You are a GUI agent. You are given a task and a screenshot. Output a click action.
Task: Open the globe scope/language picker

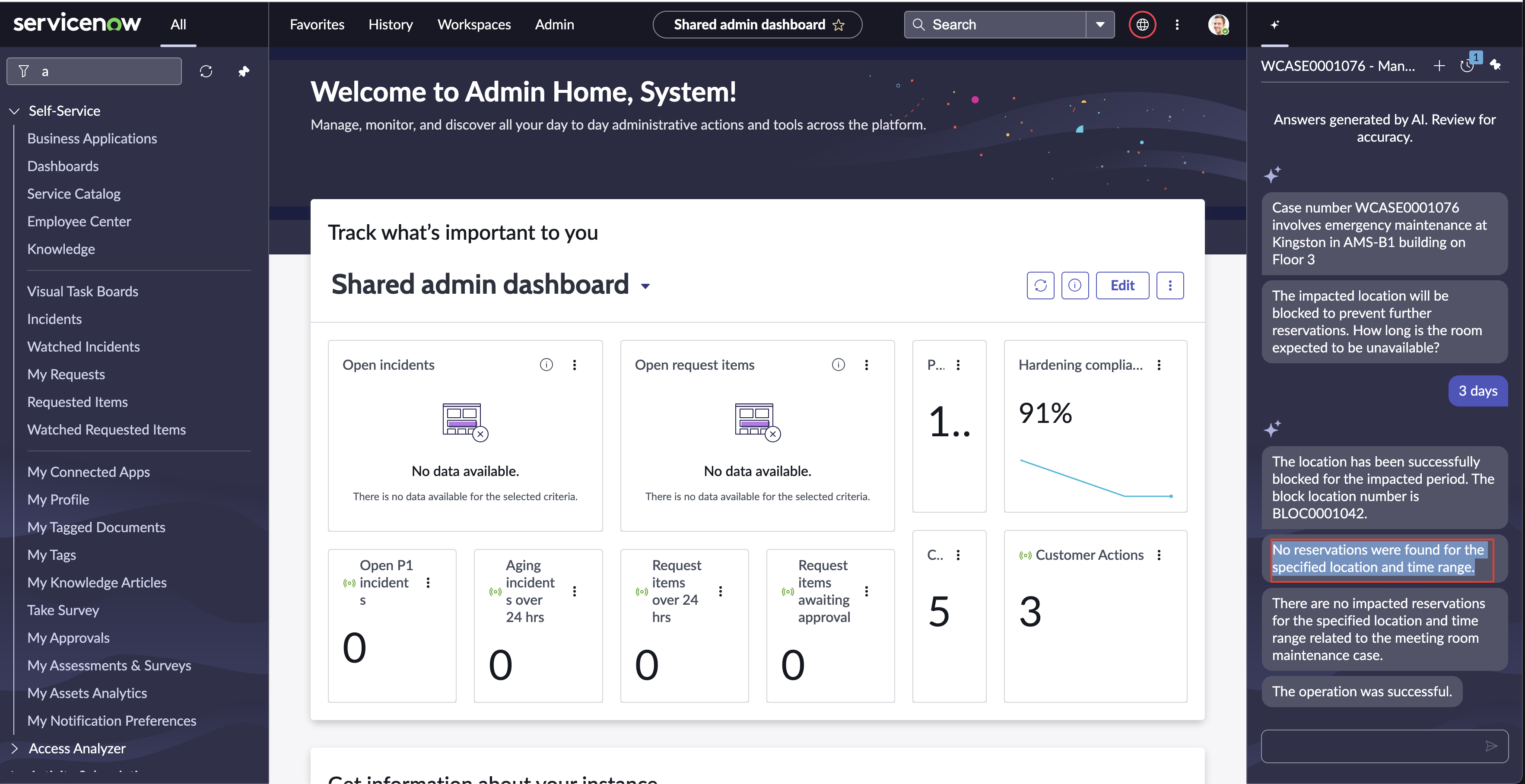(1142, 24)
